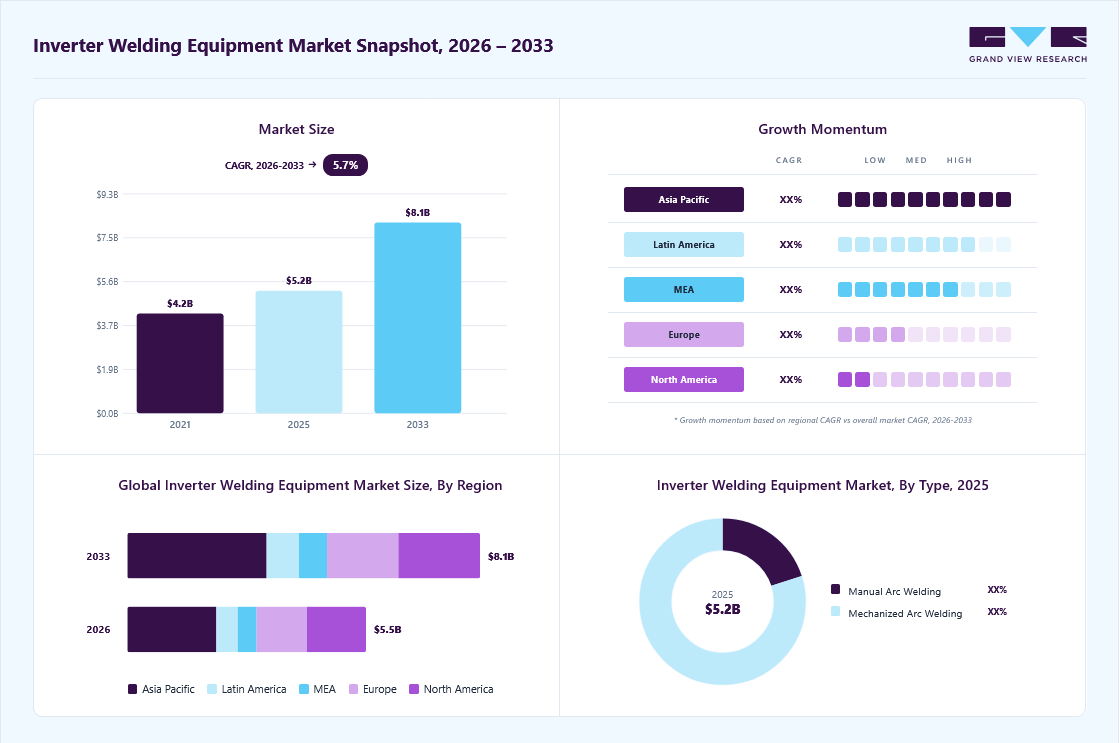
Task: Click the Europe segment of the 2033 bar
Action: coord(363,555)
